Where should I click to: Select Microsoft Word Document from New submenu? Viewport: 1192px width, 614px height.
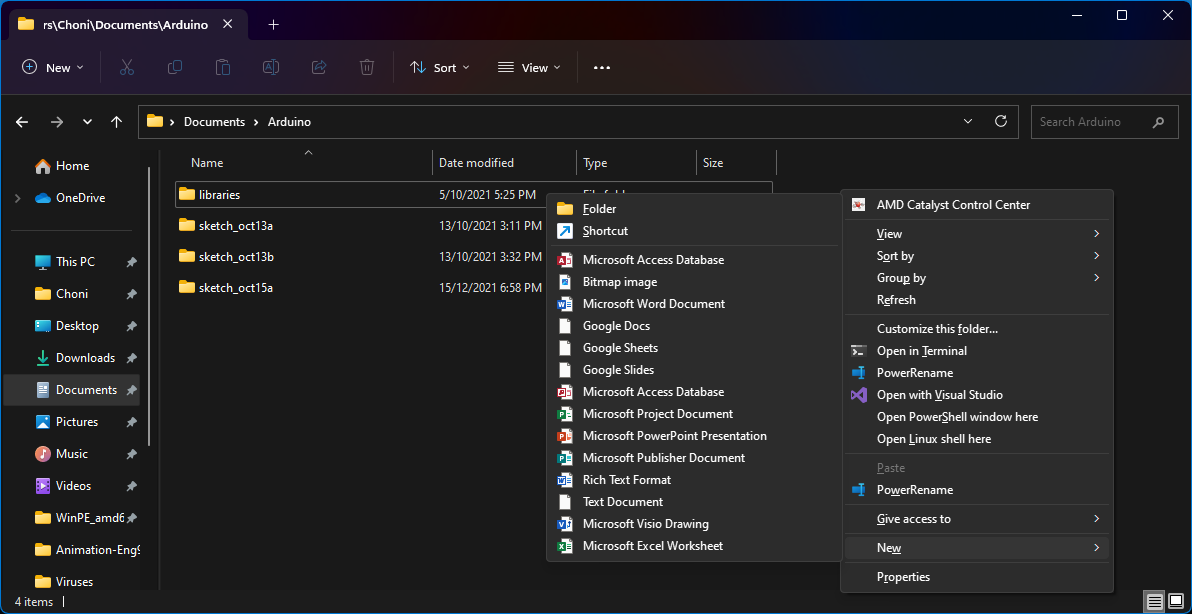pos(653,303)
